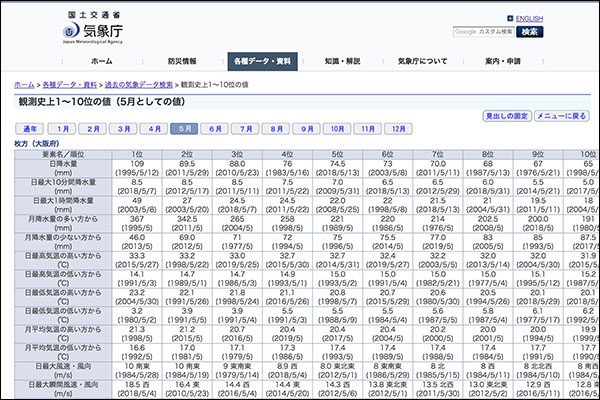Viewport: 600px width, 400px height.
Task: Open the ホーム navigation menu
Action: (102, 61)
